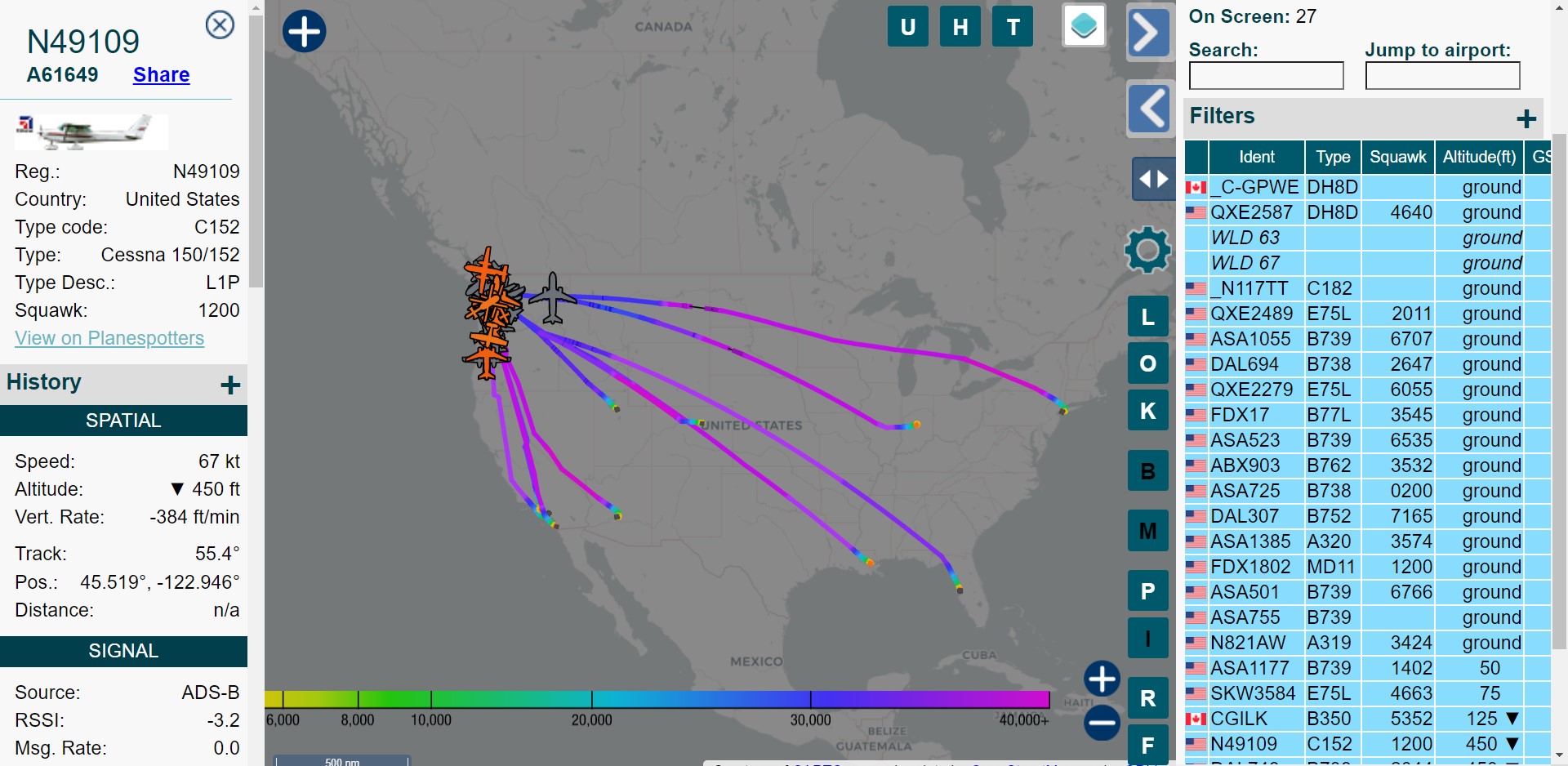The width and height of the screenshot is (1568, 766).
Task: Select the FDX1802 aircraft row
Action: click(1368, 567)
